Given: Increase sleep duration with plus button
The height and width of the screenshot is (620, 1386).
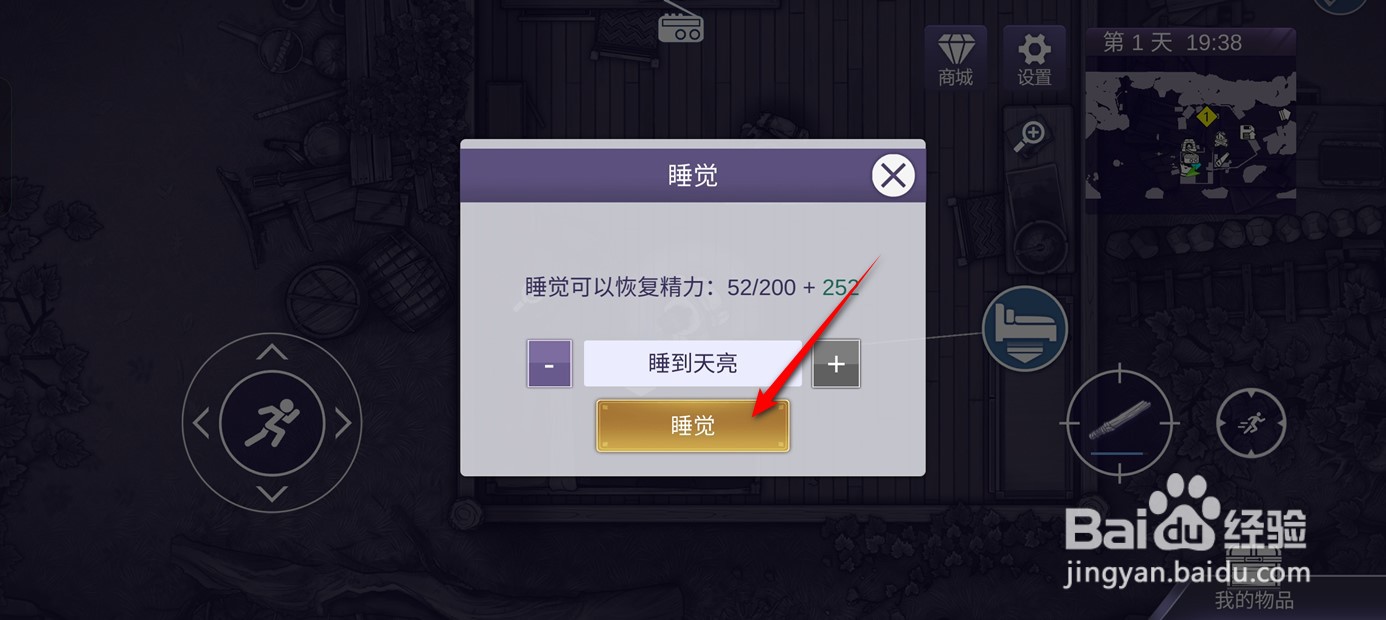Looking at the screenshot, I should (x=836, y=364).
